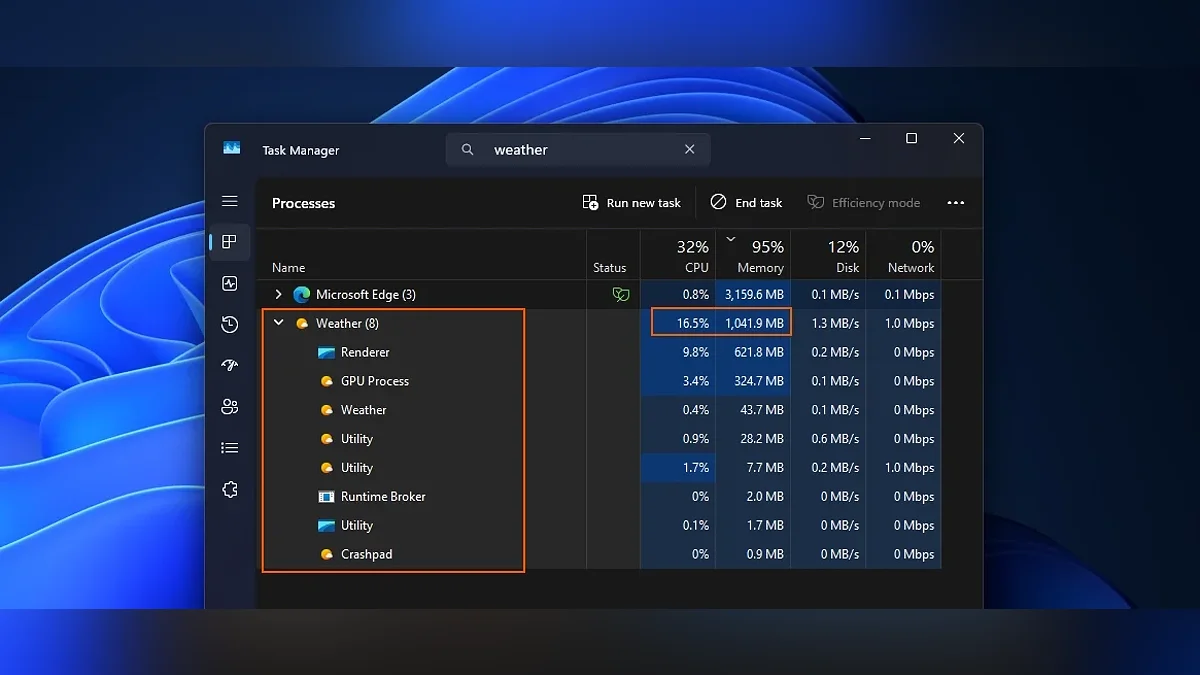Click the 621.8 MB memory value

759,352
